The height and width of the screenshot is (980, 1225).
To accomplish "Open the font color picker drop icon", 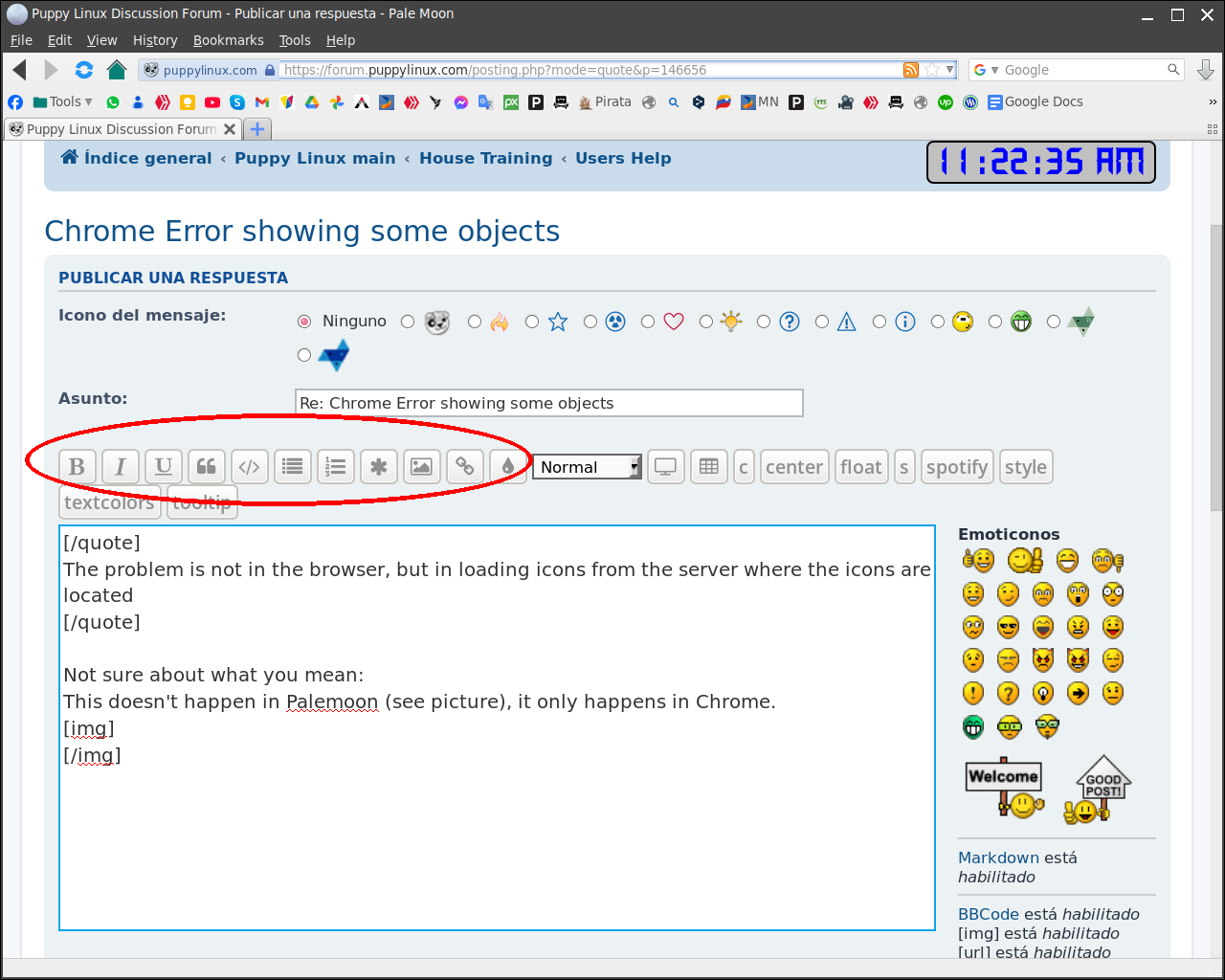I will click(508, 467).
